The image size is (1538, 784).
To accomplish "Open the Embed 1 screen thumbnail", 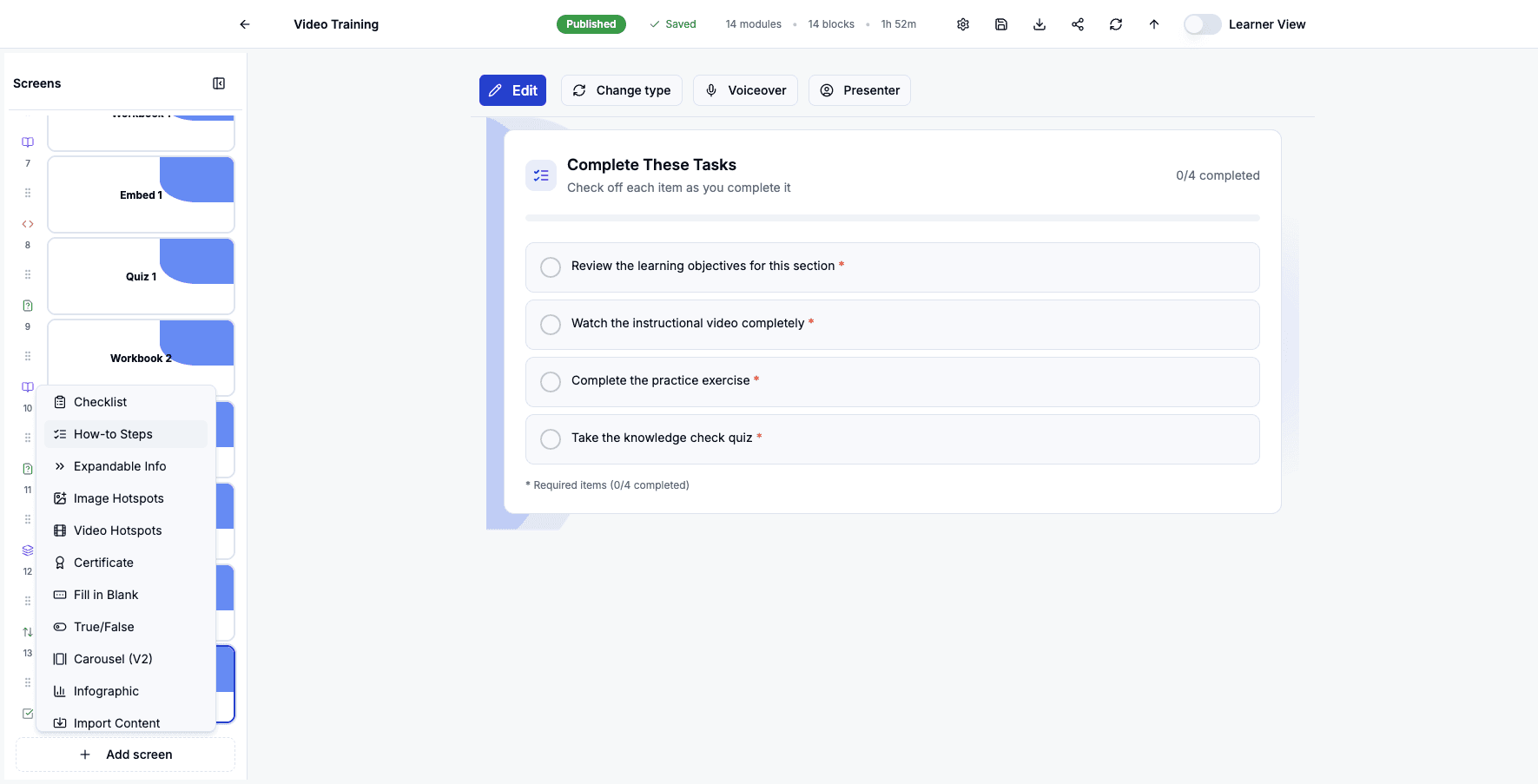I will pos(141,194).
